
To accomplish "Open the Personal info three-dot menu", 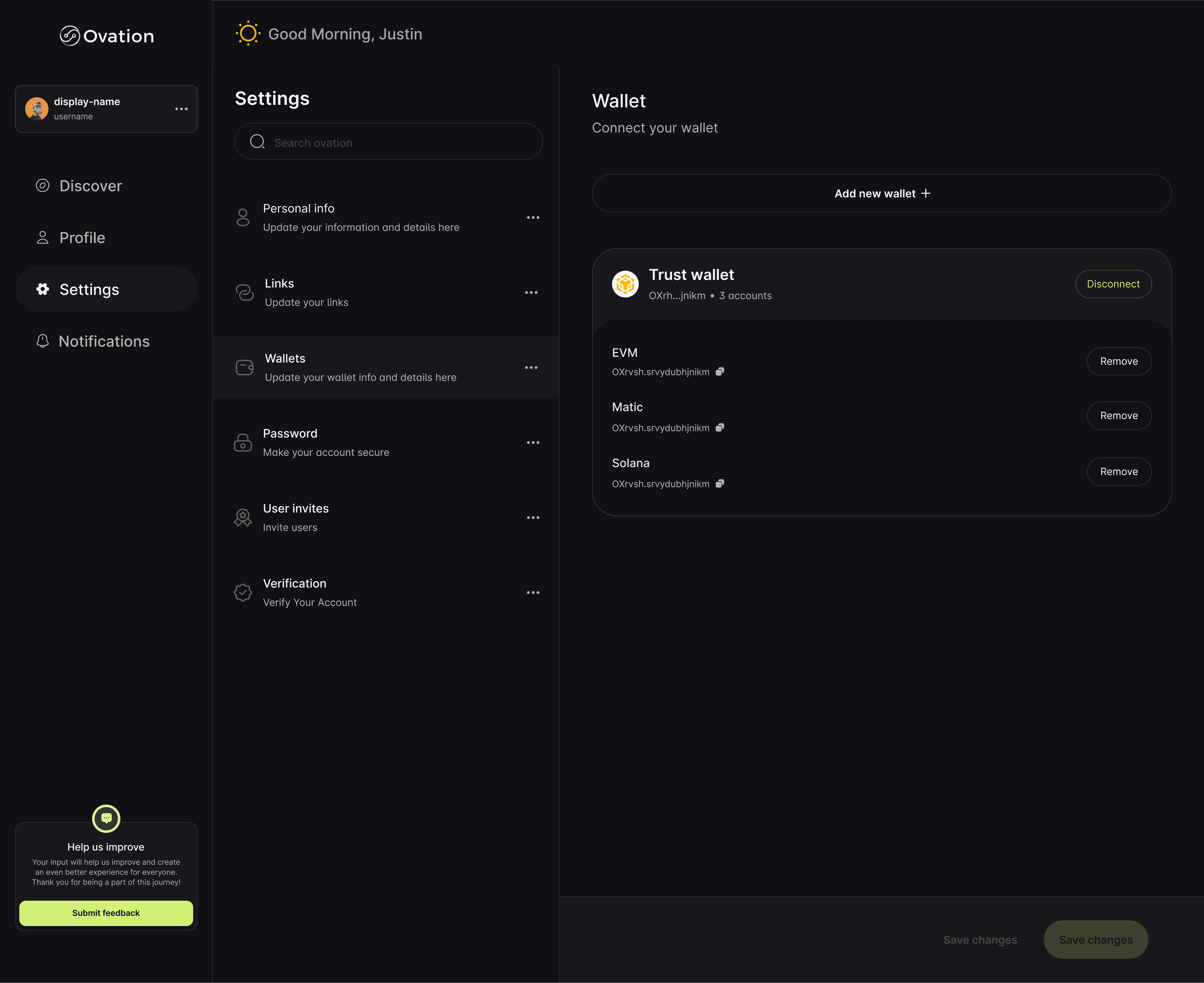I will coord(533,217).
